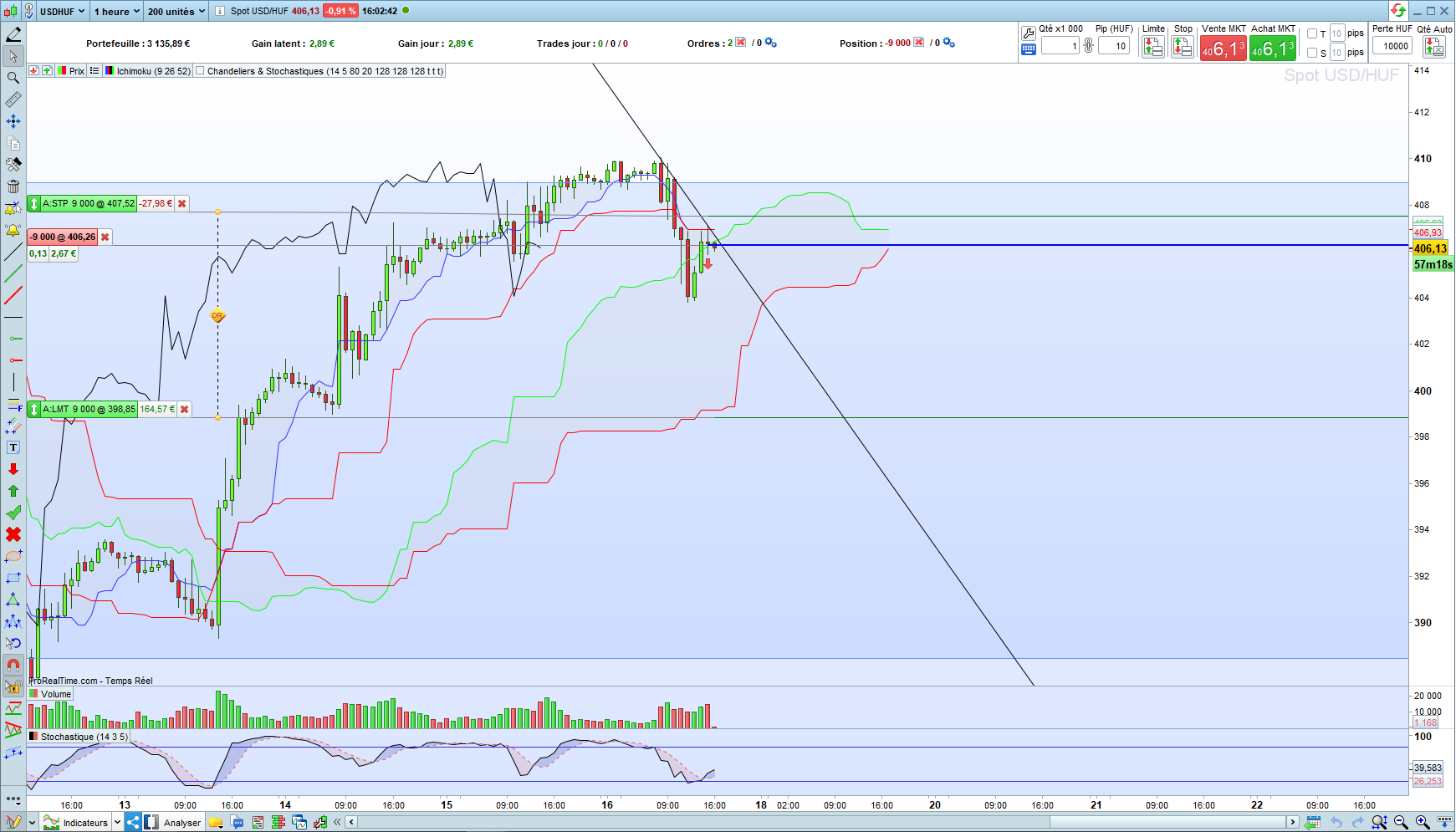Select the zoom magnifier tool
Viewport: 1456px width, 832px height.
point(13,78)
